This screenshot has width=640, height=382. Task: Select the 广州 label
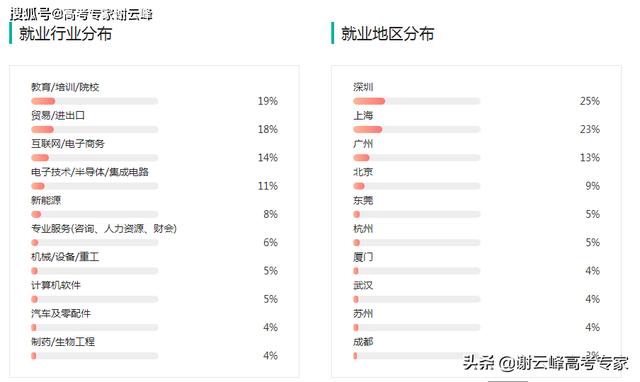[x=363, y=144]
